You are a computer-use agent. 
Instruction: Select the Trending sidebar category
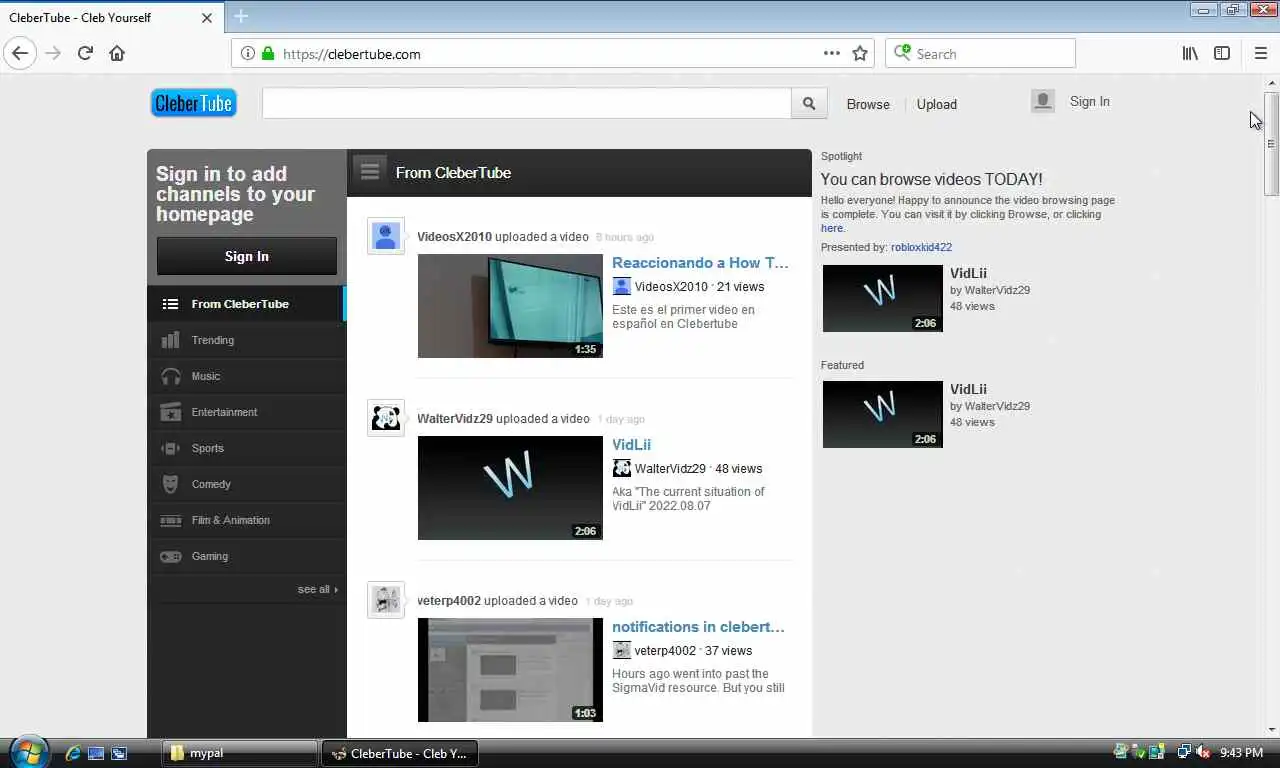(246, 340)
